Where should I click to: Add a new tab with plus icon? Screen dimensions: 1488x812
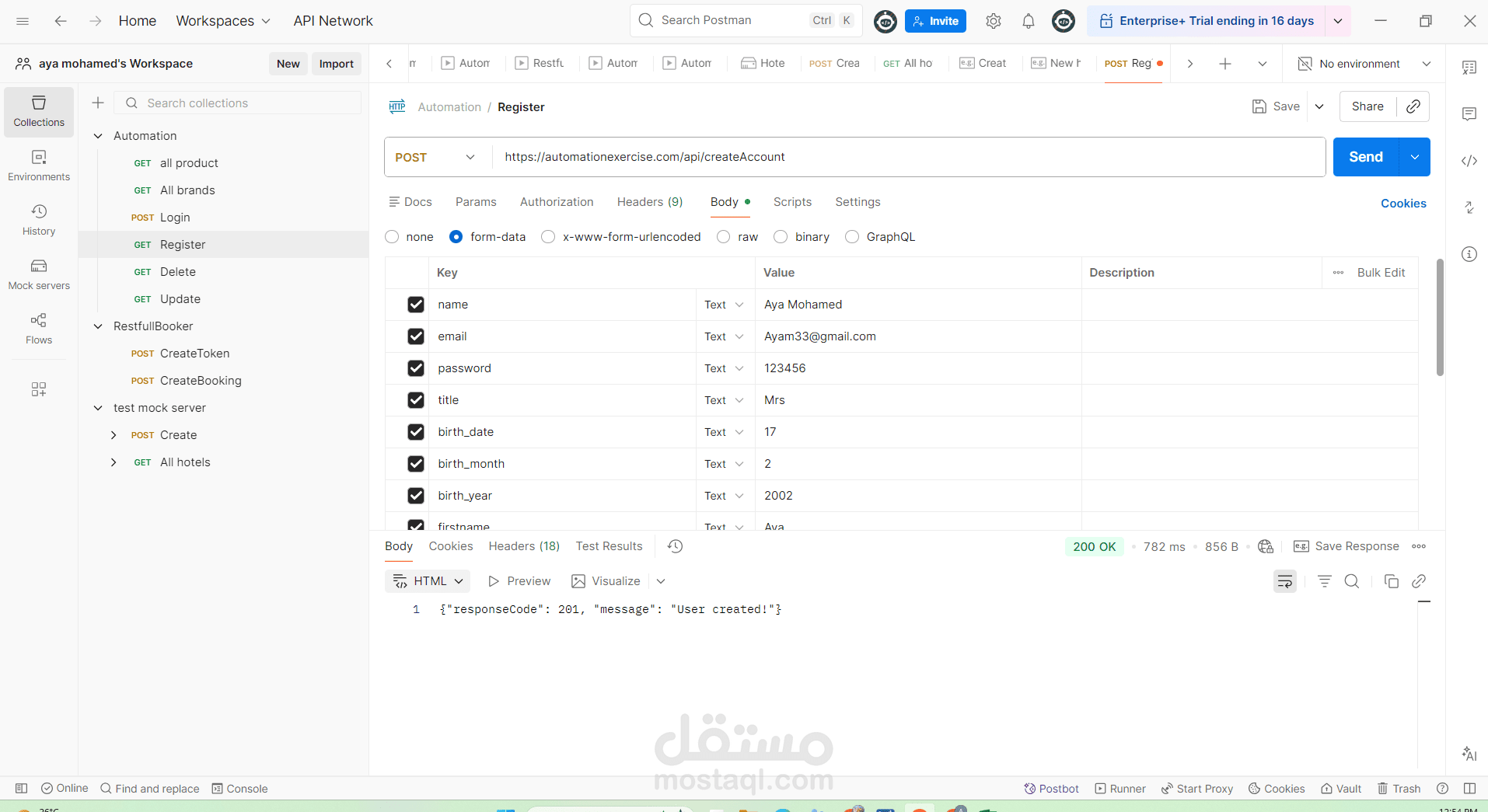click(x=1225, y=64)
